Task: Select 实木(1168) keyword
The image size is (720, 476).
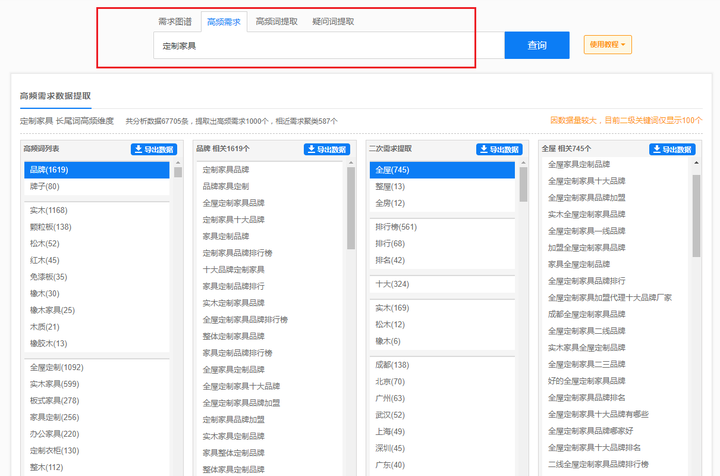Action: [97, 210]
